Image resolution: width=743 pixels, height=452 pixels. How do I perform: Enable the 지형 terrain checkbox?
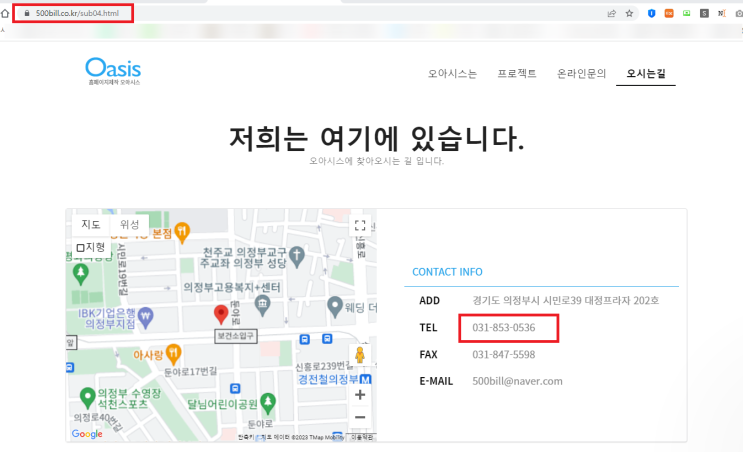point(80,248)
